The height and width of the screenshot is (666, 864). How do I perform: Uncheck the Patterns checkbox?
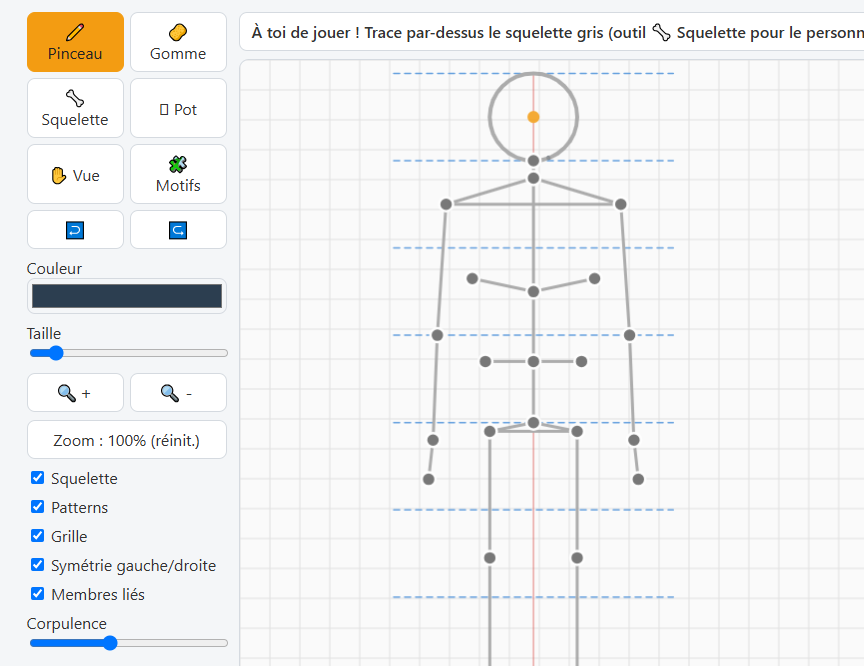pos(37,507)
